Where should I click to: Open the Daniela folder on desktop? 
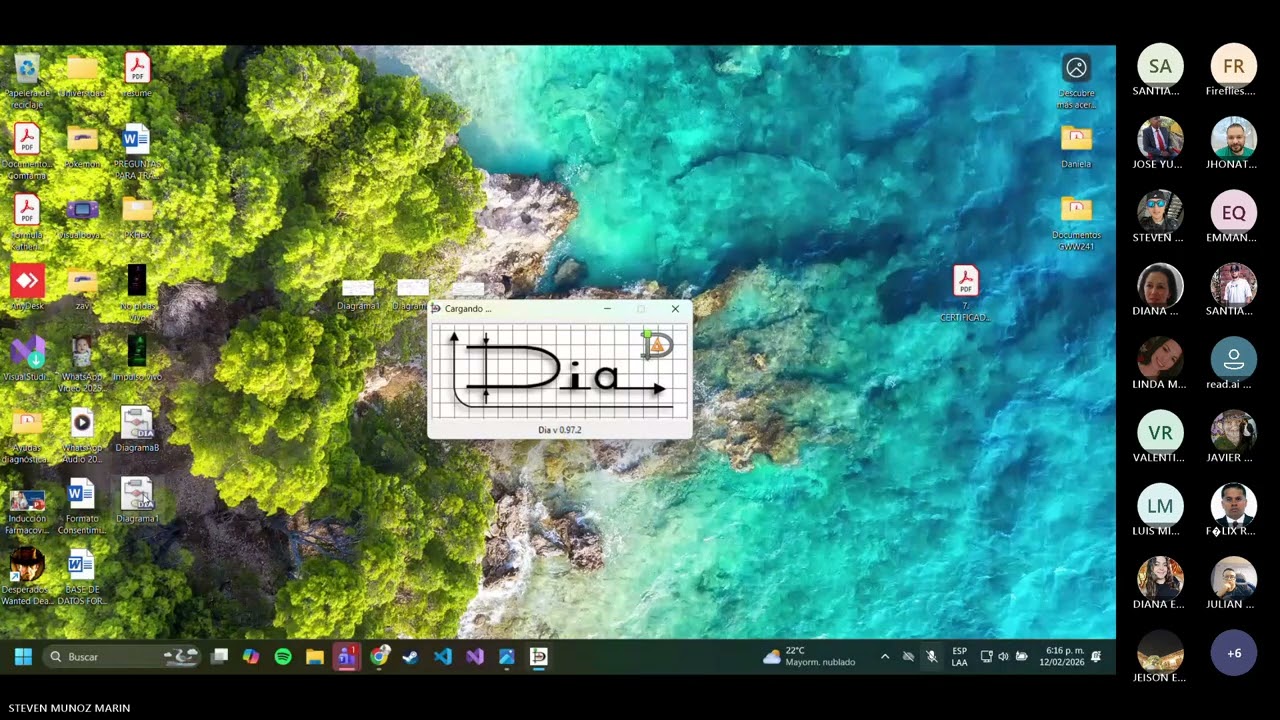pyautogui.click(x=1076, y=147)
